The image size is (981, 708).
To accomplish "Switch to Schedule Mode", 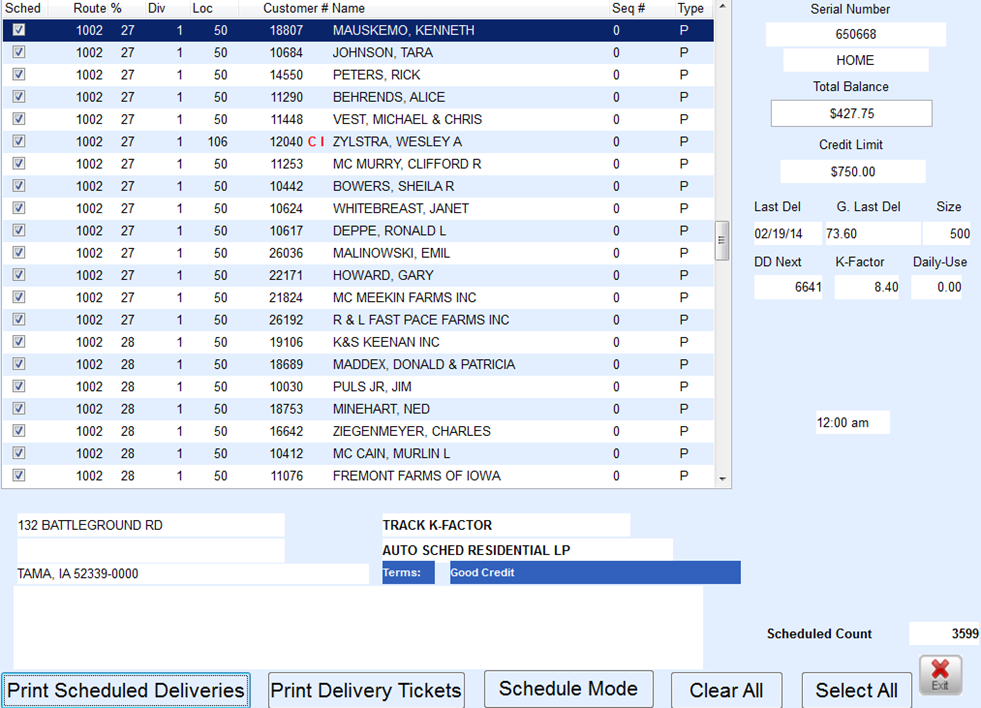I will point(569,689).
